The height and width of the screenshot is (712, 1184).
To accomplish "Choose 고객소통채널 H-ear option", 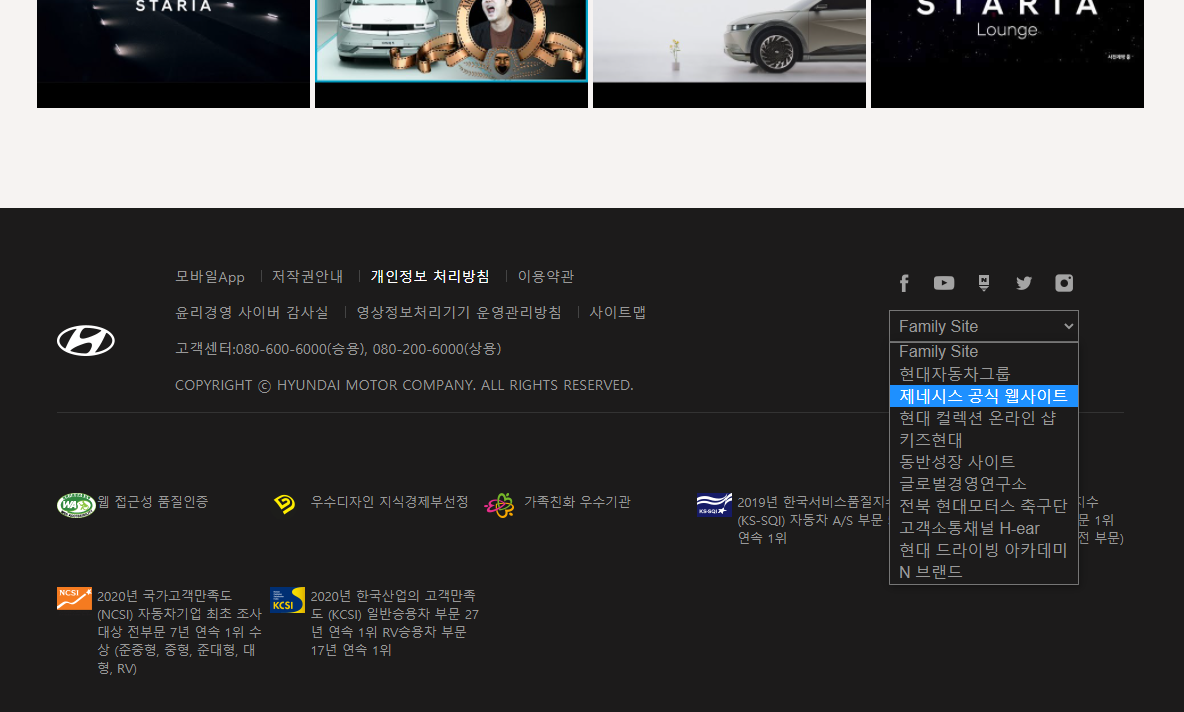I will pos(984,528).
